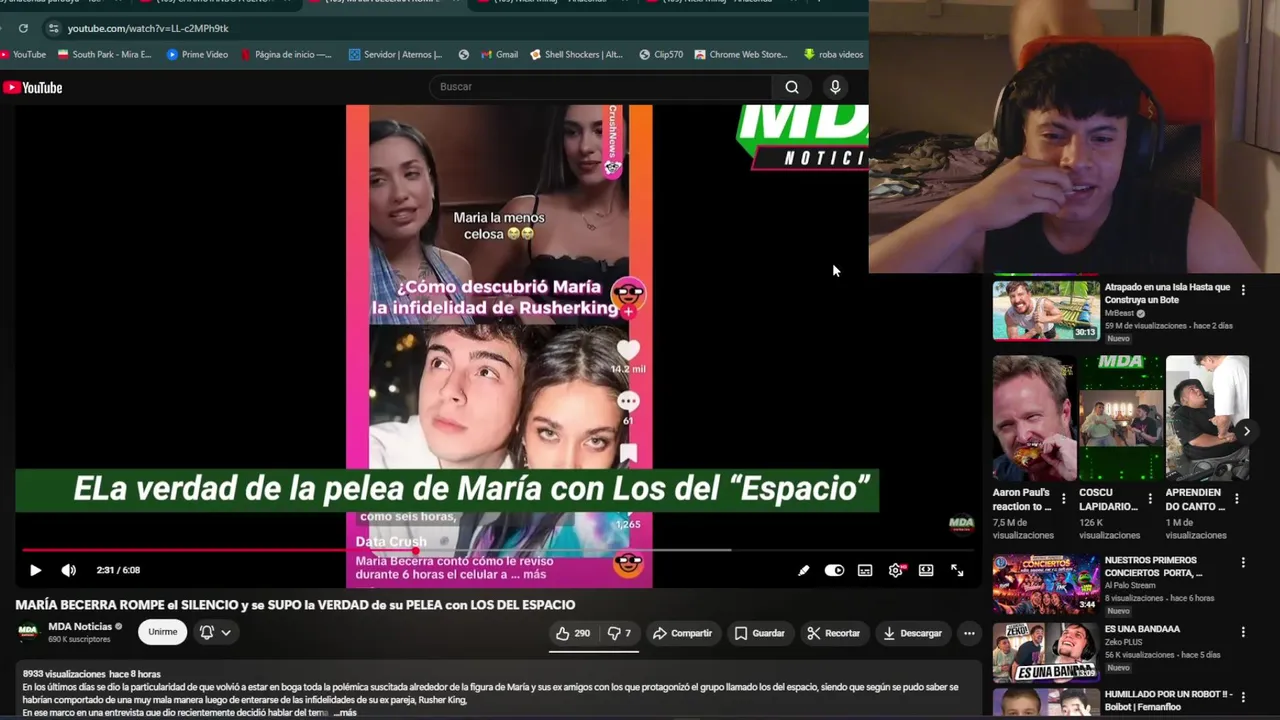Open the Servidor Aternos bookmark
The width and height of the screenshot is (1280, 720).
395,54
